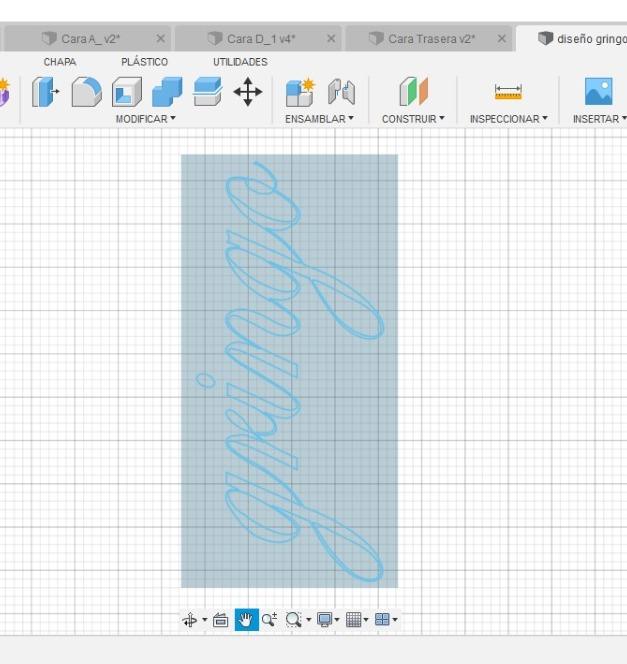The image size is (627, 664).
Task: Open the UTILIDADES ribbon tab
Action: [240, 62]
